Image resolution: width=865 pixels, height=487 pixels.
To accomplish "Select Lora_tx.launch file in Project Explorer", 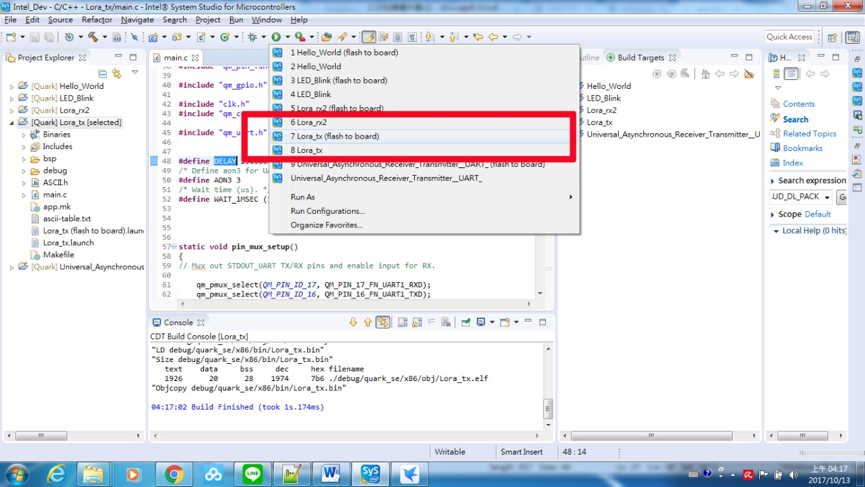I will pos(68,243).
